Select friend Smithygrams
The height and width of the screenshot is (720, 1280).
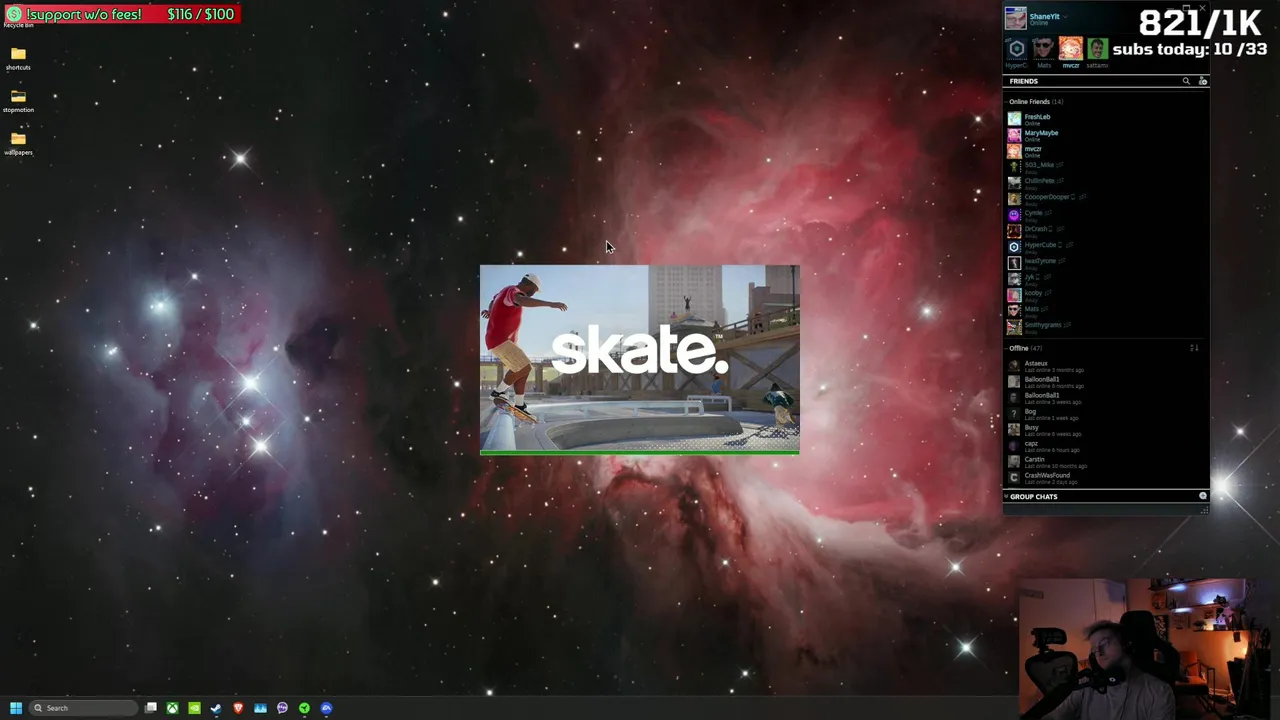coord(1106,327)
